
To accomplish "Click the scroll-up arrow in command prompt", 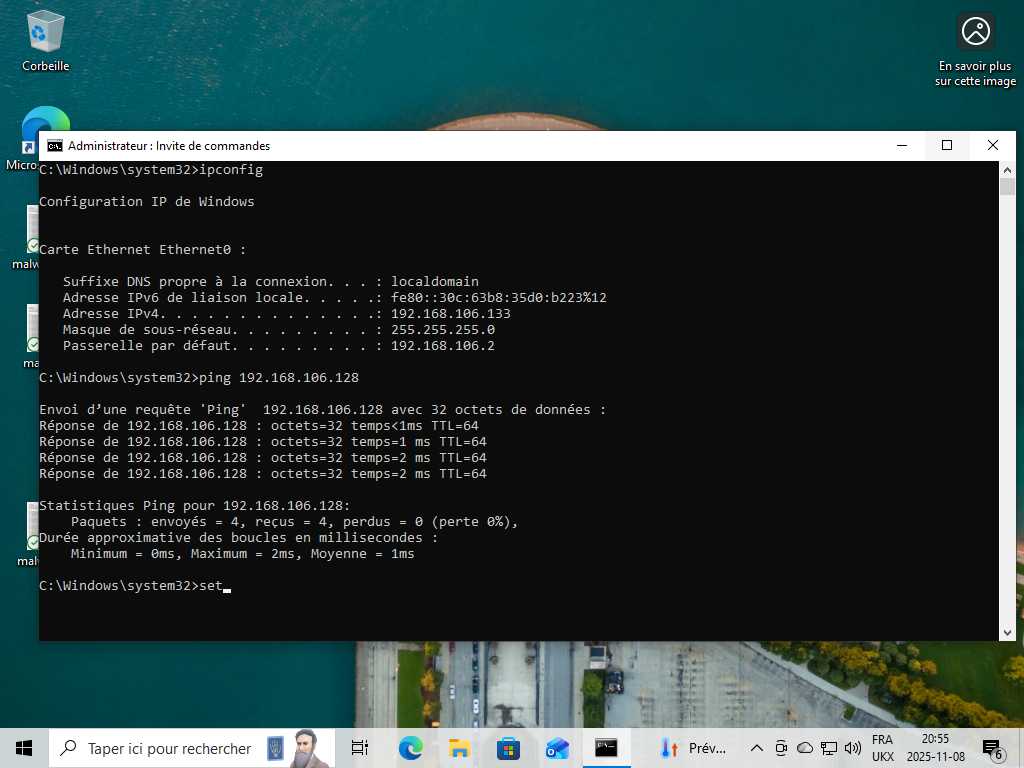I will click(1007, 170).
